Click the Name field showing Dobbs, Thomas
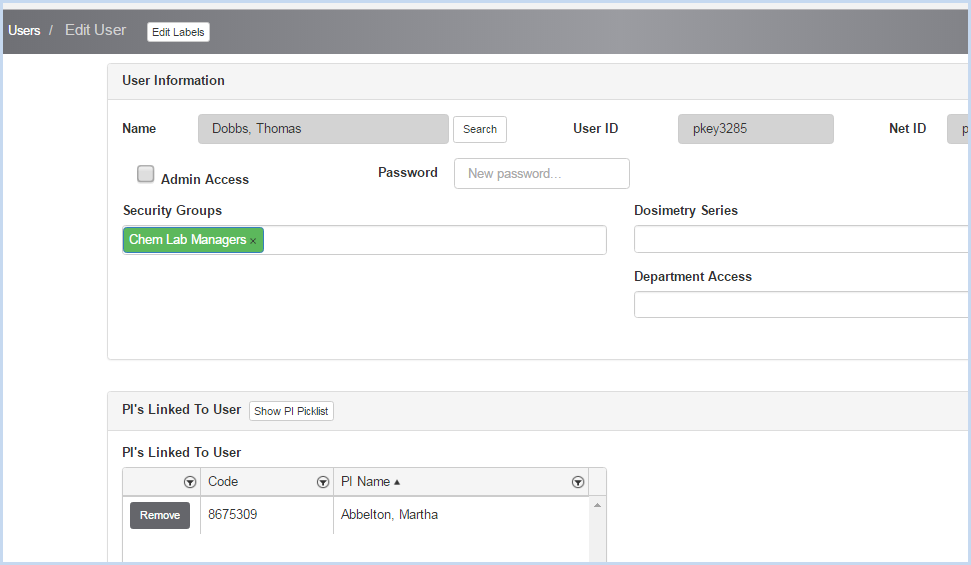Image resolution: width=971 pixels, height=565 pixels. [x=323, y=129]
